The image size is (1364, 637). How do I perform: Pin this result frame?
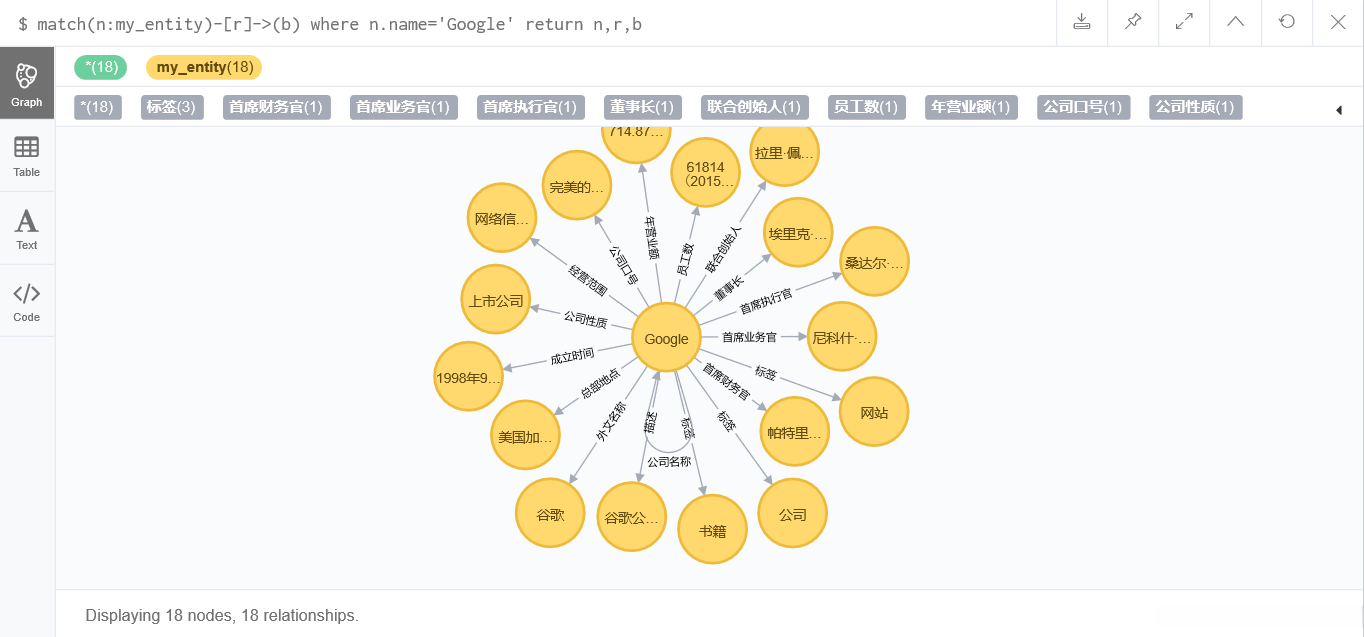(x=1133, y=22)
